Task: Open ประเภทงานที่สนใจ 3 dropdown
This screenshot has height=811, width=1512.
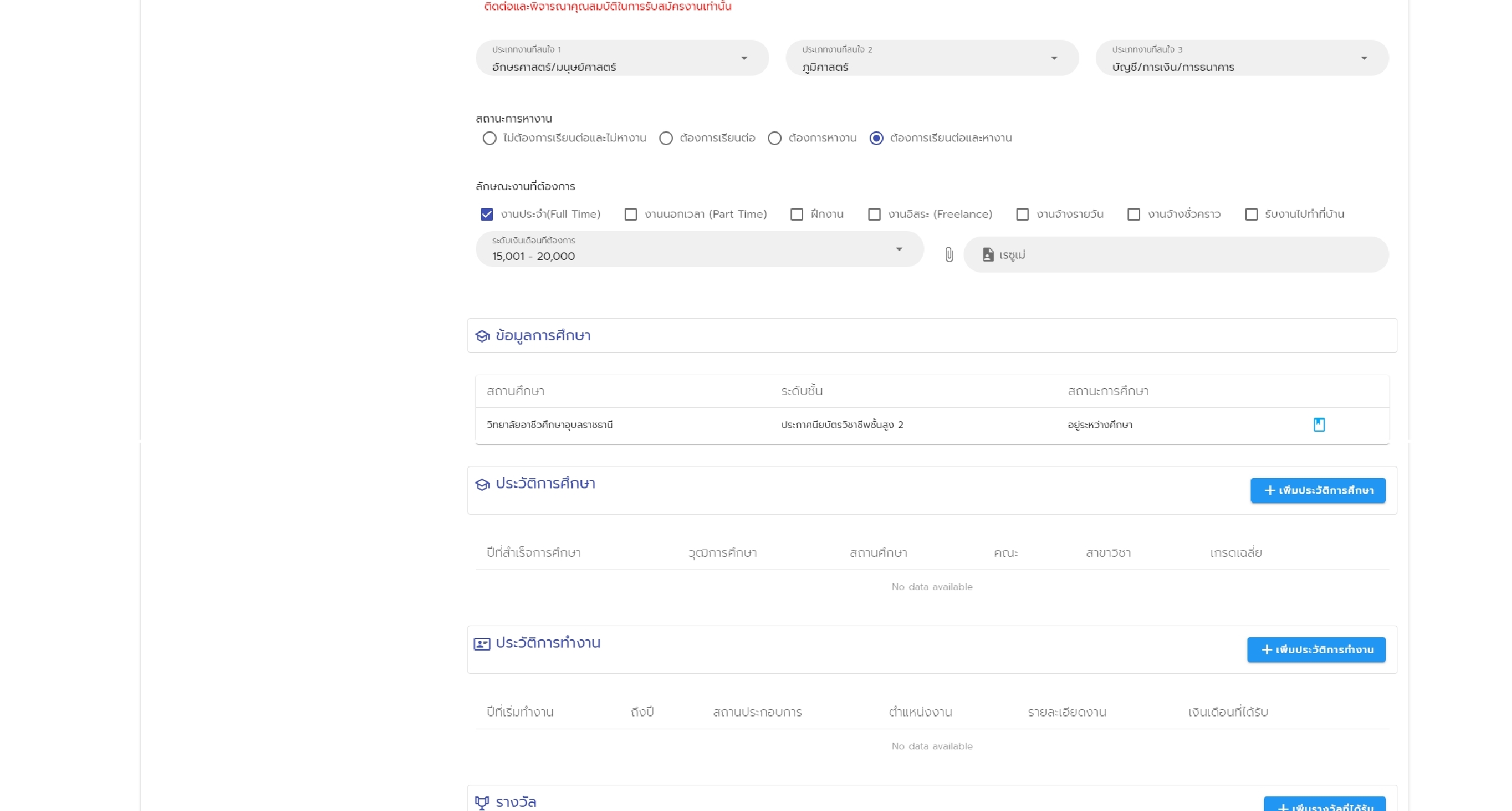Action: click(1241, 59)
